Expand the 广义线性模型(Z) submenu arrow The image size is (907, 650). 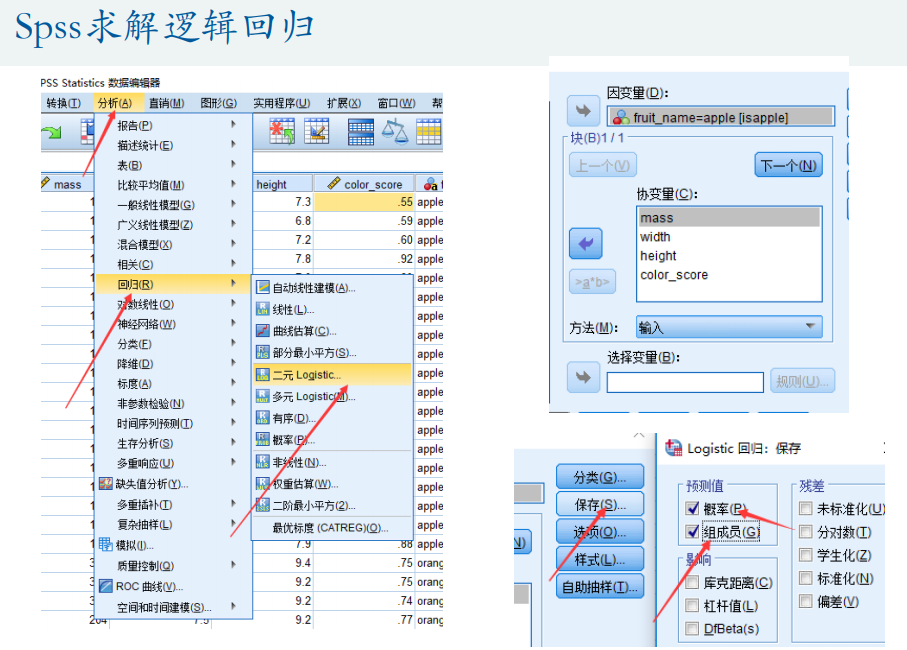(233, 223)
